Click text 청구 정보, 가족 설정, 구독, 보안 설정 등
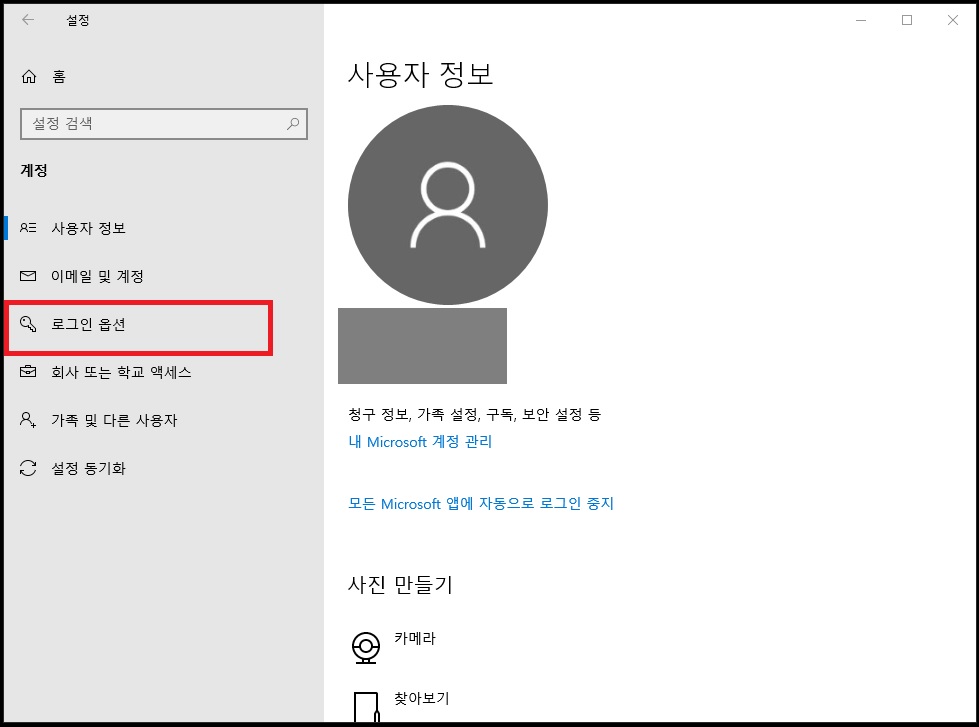 click(475, 414)
